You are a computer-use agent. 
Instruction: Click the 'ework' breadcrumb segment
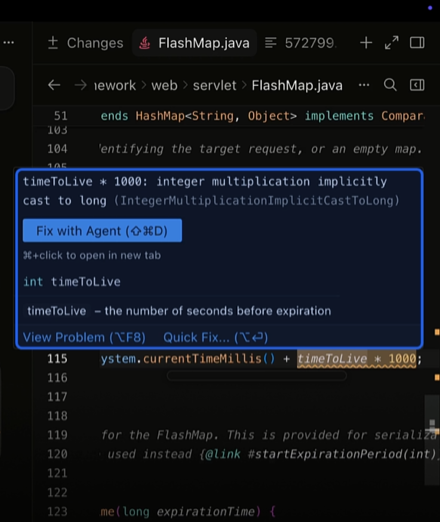[x=115, y=85]
